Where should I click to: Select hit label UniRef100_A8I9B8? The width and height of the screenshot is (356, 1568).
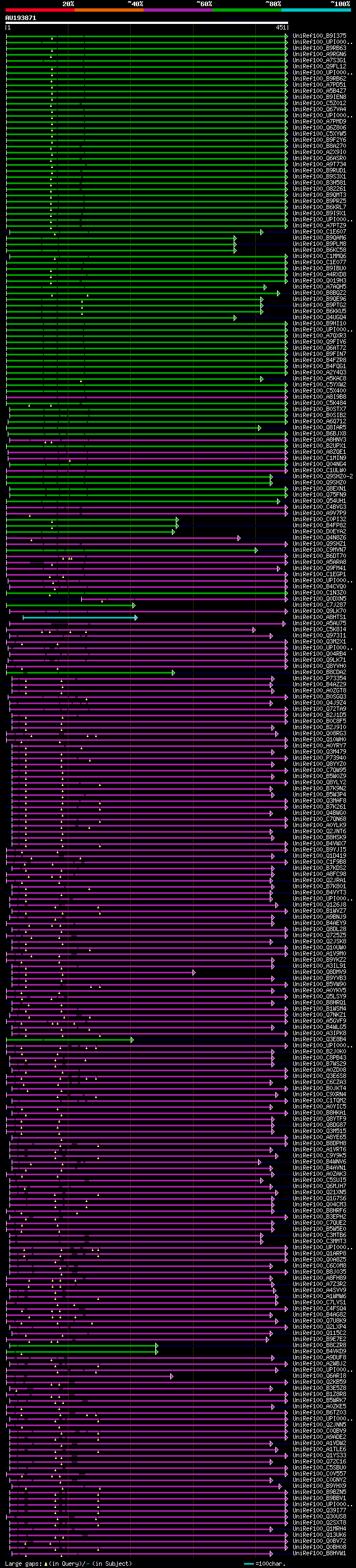[x=319, y=397]
